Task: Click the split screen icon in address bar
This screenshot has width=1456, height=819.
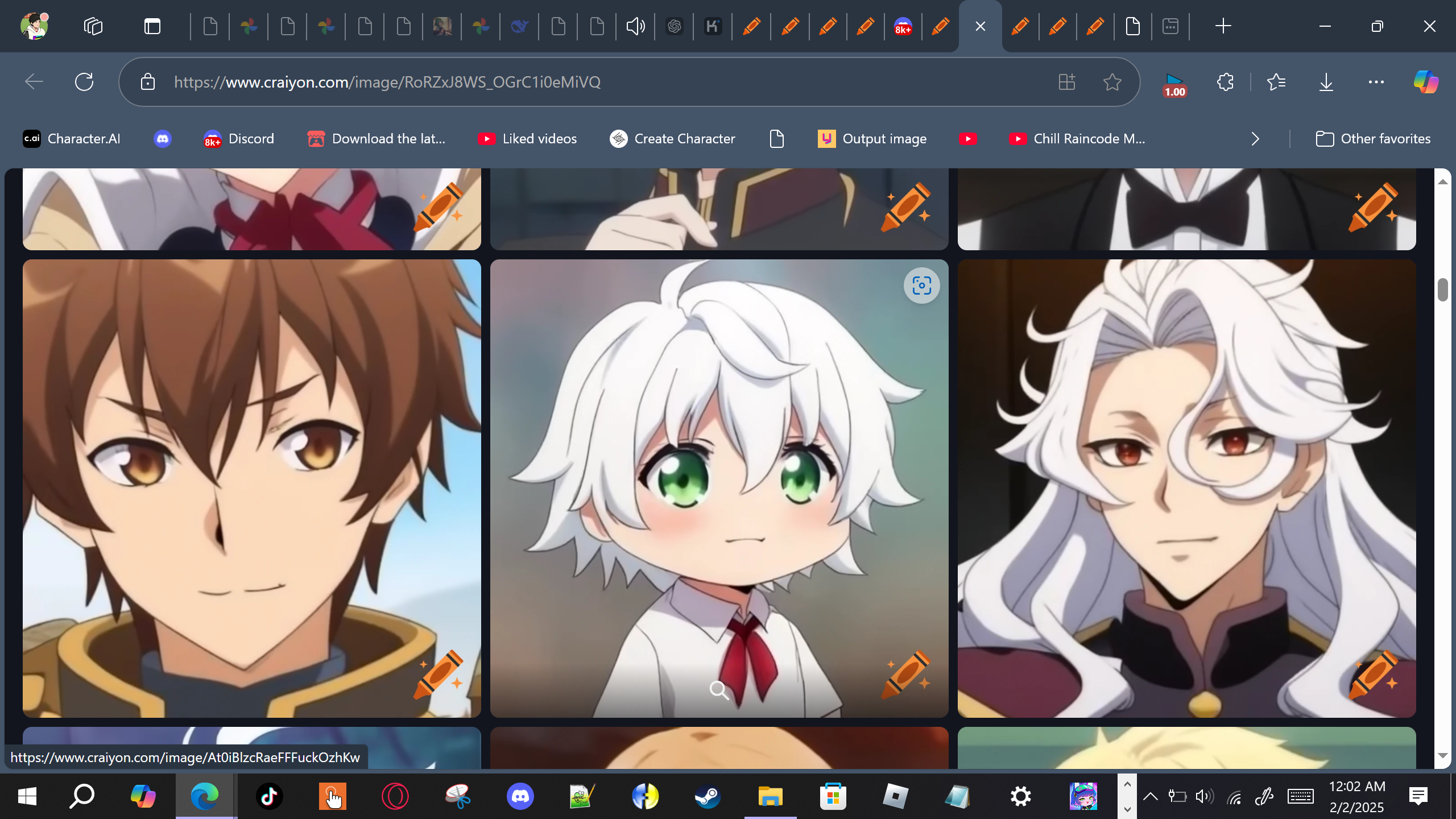Action: [x=1067, y=82]
